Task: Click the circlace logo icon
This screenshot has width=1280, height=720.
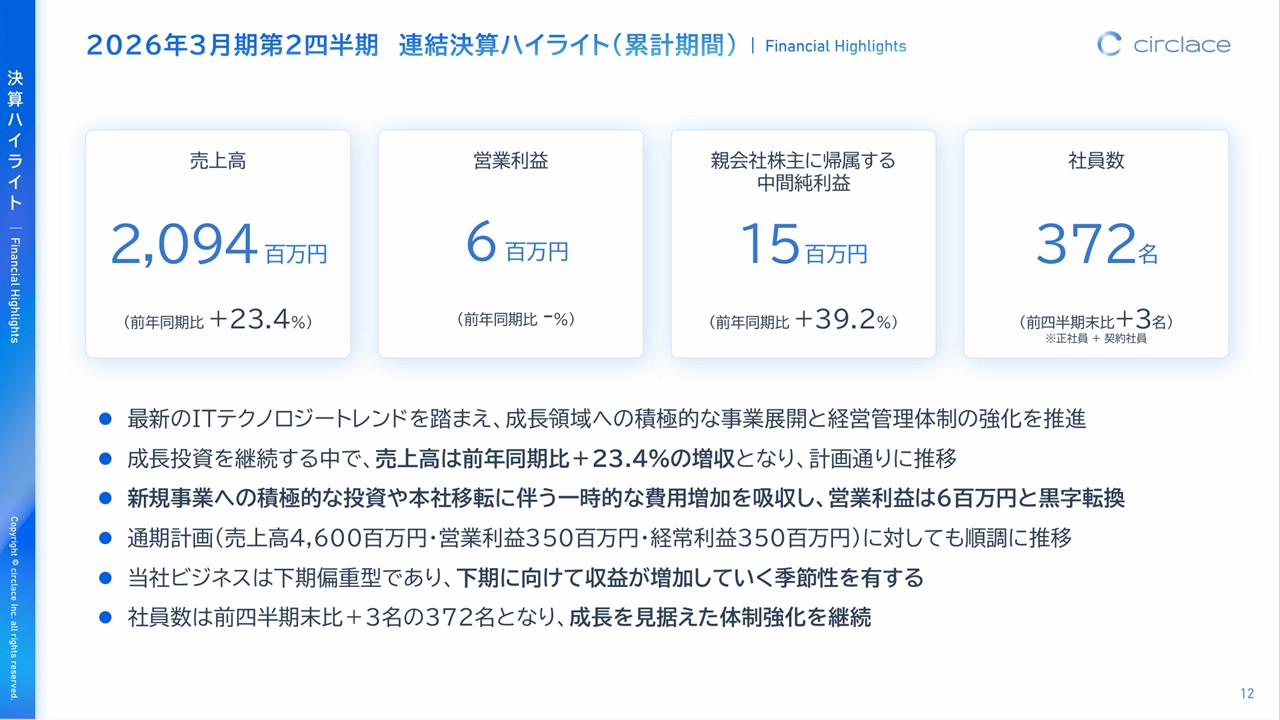Action: pyautogui.click(x=1109, y=44)
